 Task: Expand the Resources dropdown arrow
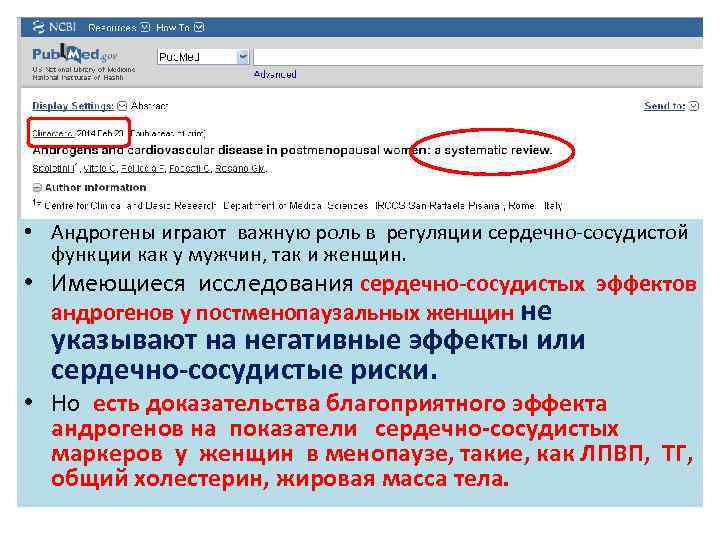click(x=145, y=28)
